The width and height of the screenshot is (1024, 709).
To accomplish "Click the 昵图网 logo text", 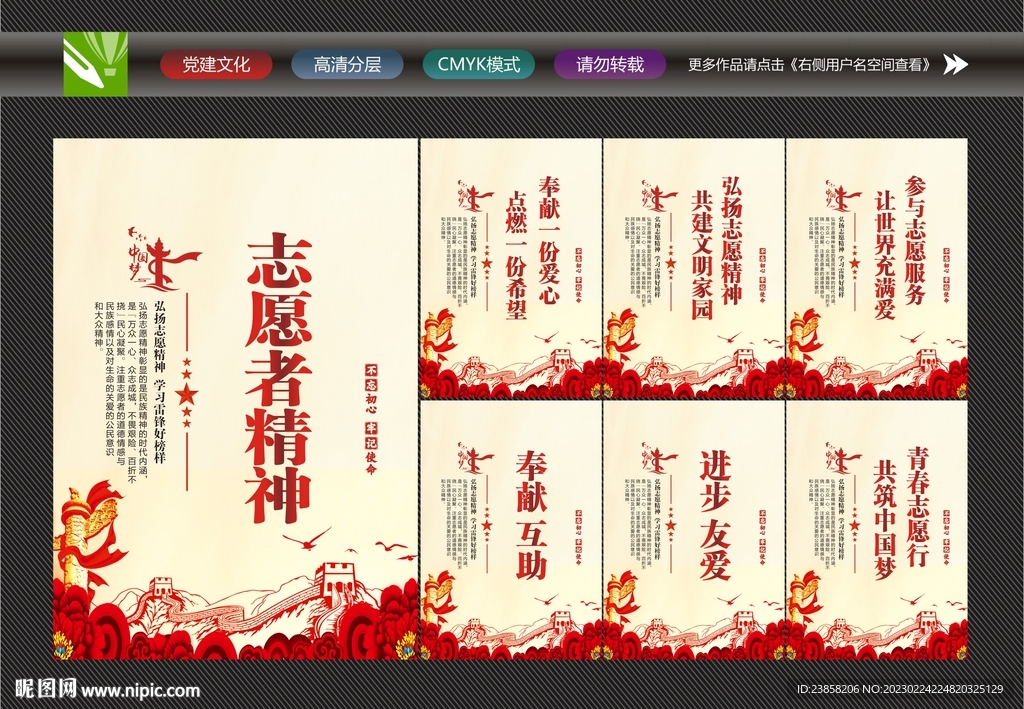I will pyautogui.click(x=45, y=688).
